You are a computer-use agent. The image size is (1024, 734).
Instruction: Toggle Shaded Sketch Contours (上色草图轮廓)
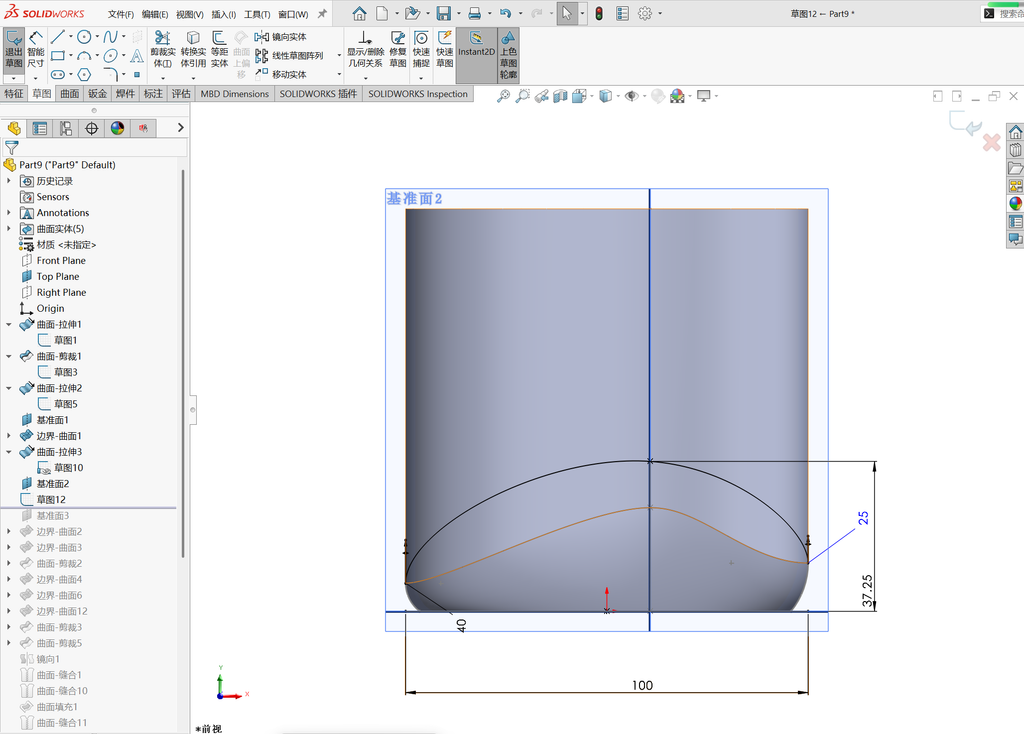click(508, 55)
